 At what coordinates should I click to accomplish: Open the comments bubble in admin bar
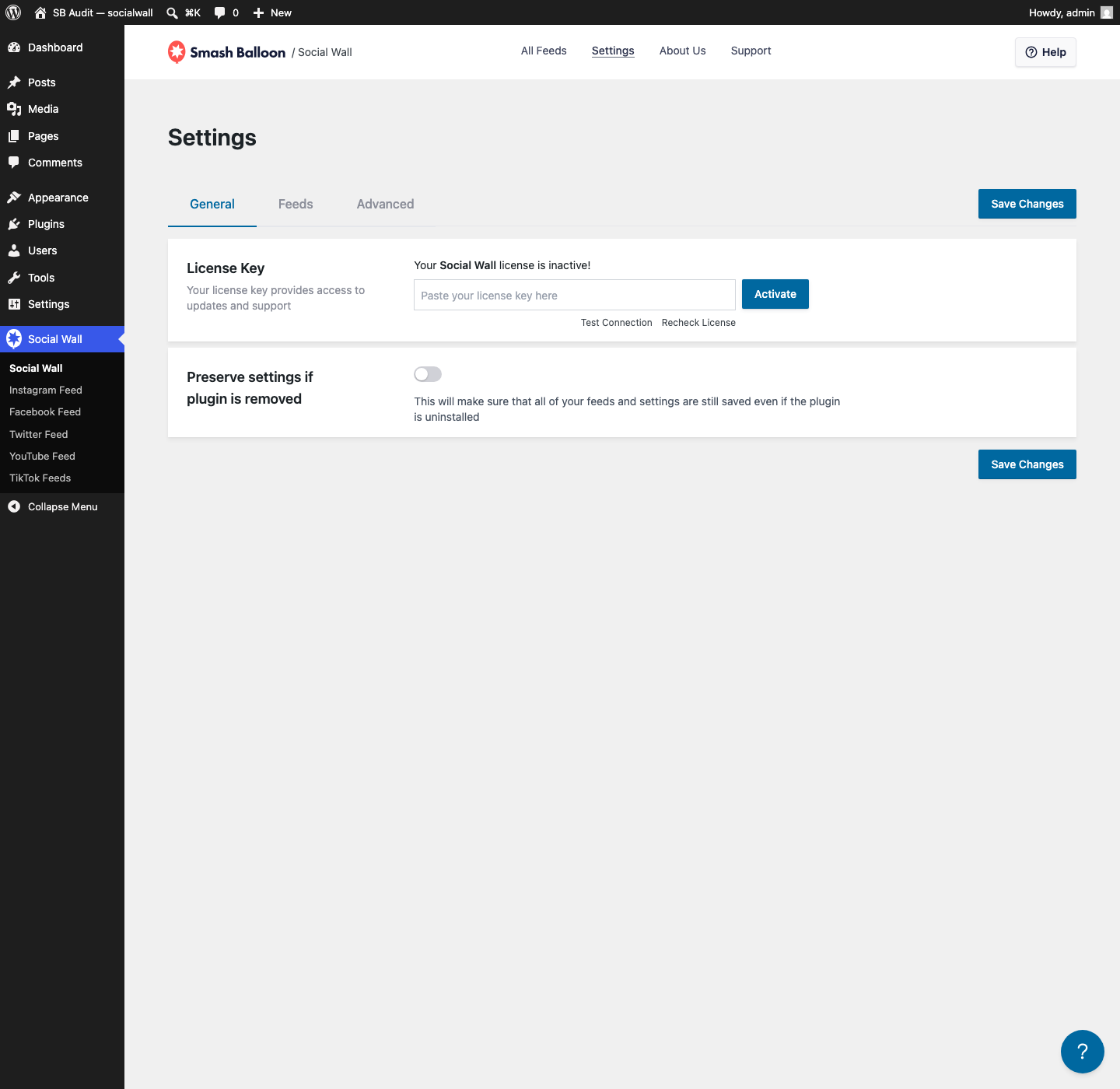(220, 12)
